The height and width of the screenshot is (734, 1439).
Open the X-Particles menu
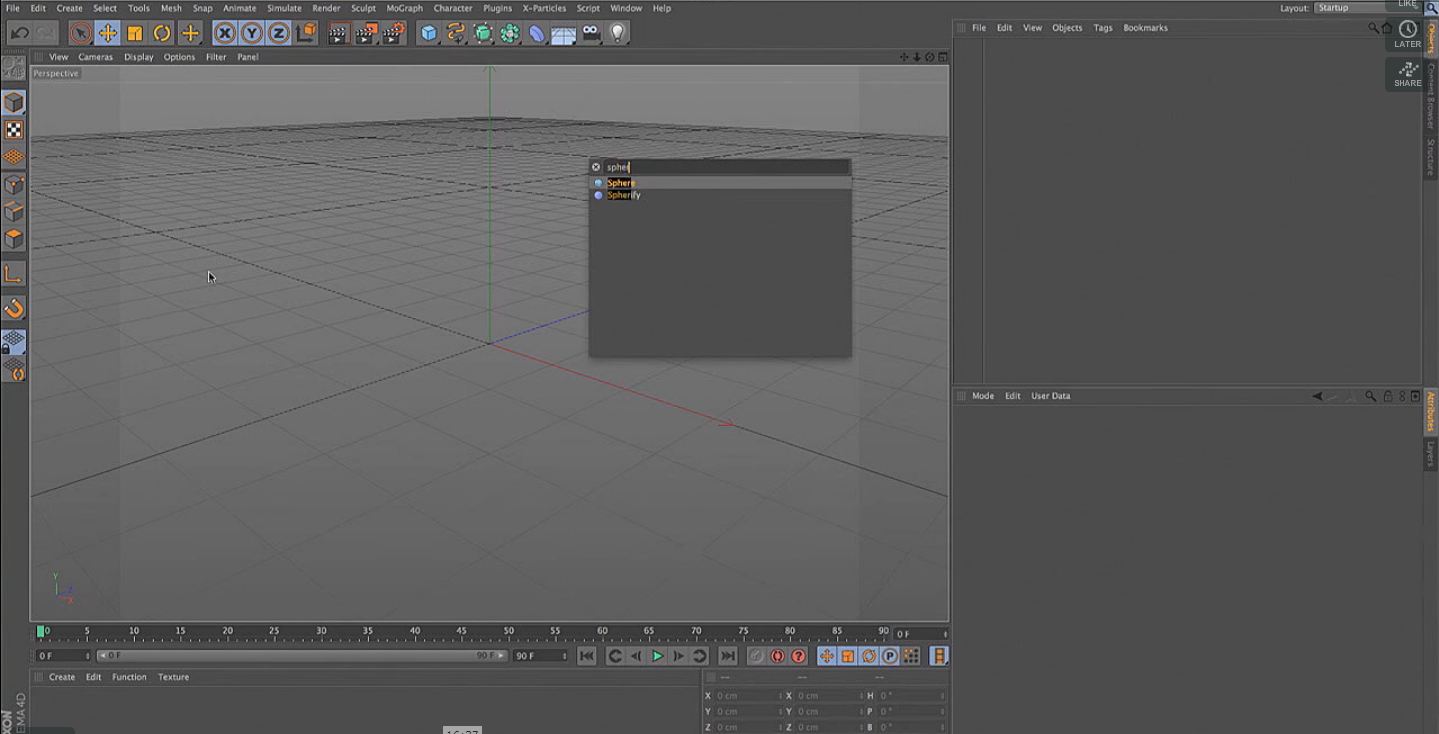(544, 8)
